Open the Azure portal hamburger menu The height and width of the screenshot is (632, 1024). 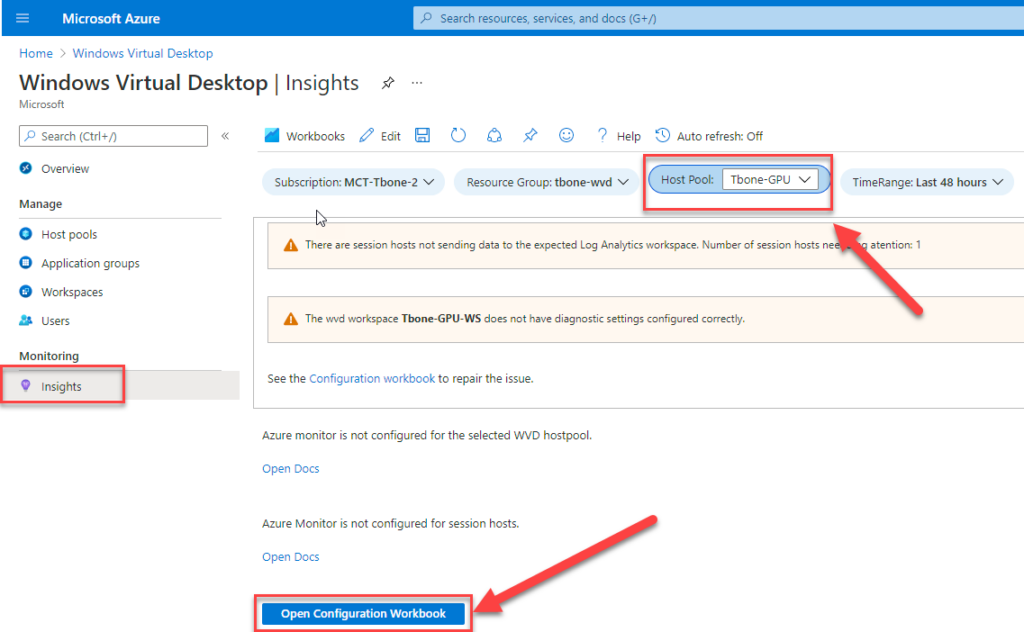pos(22,18)
